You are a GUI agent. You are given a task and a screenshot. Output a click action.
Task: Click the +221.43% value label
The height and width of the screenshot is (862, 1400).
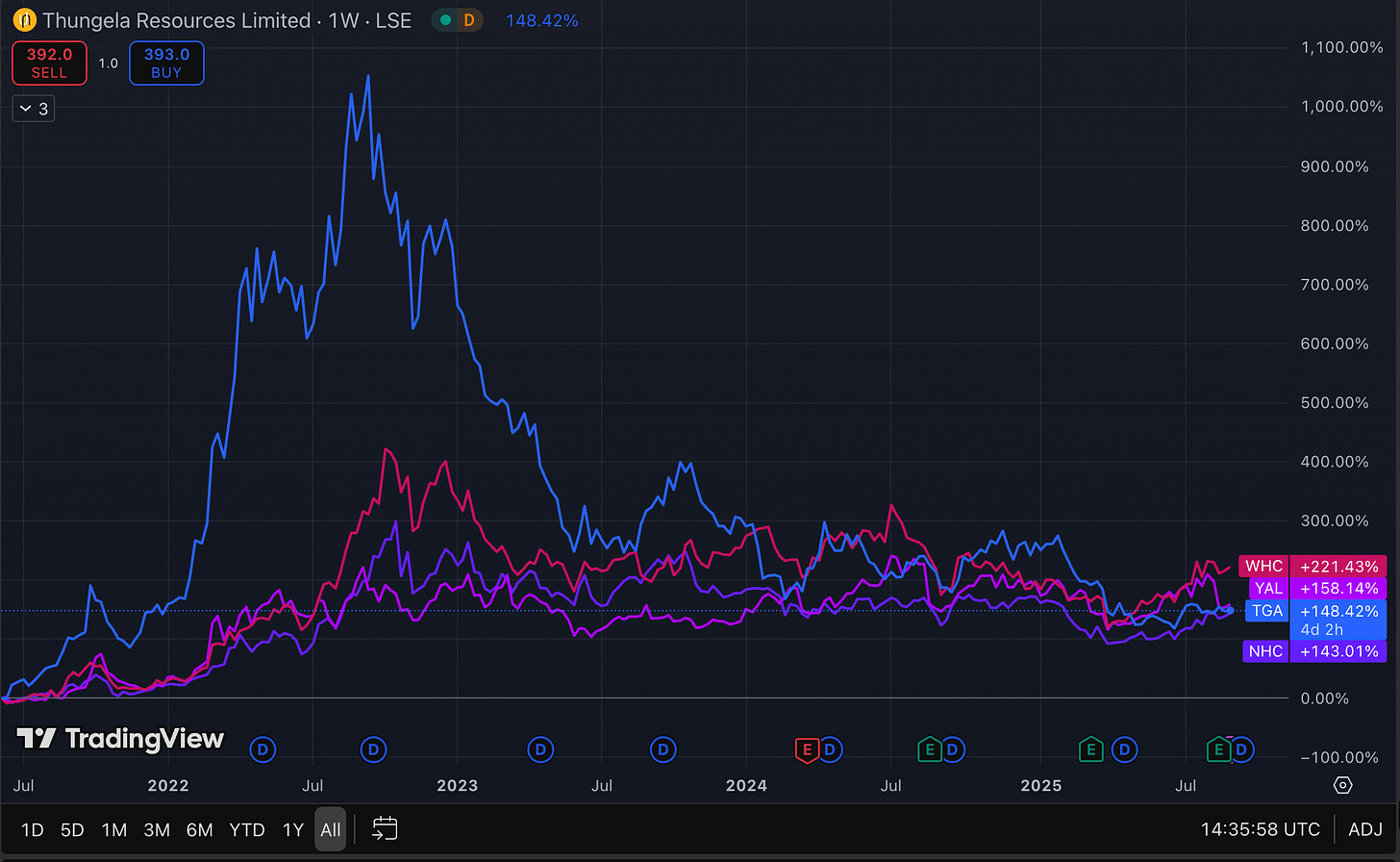coord(1338,567)
